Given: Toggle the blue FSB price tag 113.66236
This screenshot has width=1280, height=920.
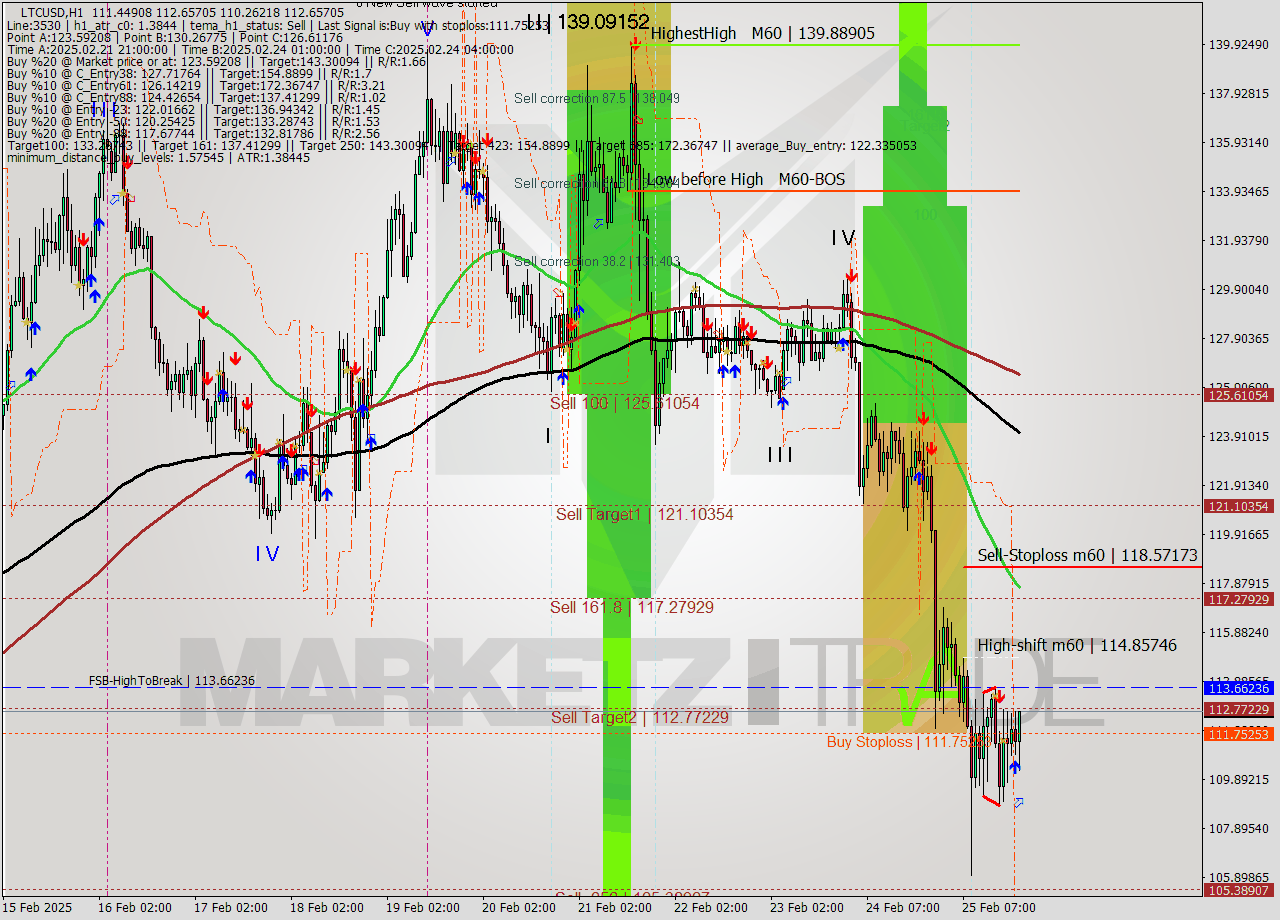Looking at the screenshot, I should 1237,688.
